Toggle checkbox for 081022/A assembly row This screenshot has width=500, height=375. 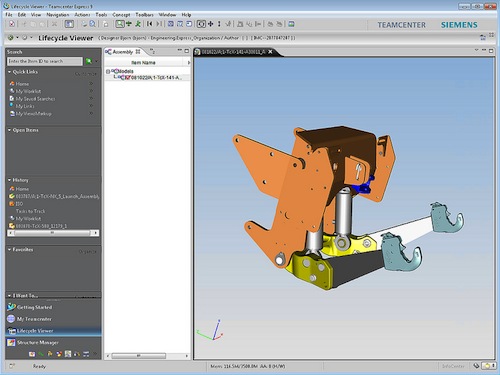(x=128, y=78)
